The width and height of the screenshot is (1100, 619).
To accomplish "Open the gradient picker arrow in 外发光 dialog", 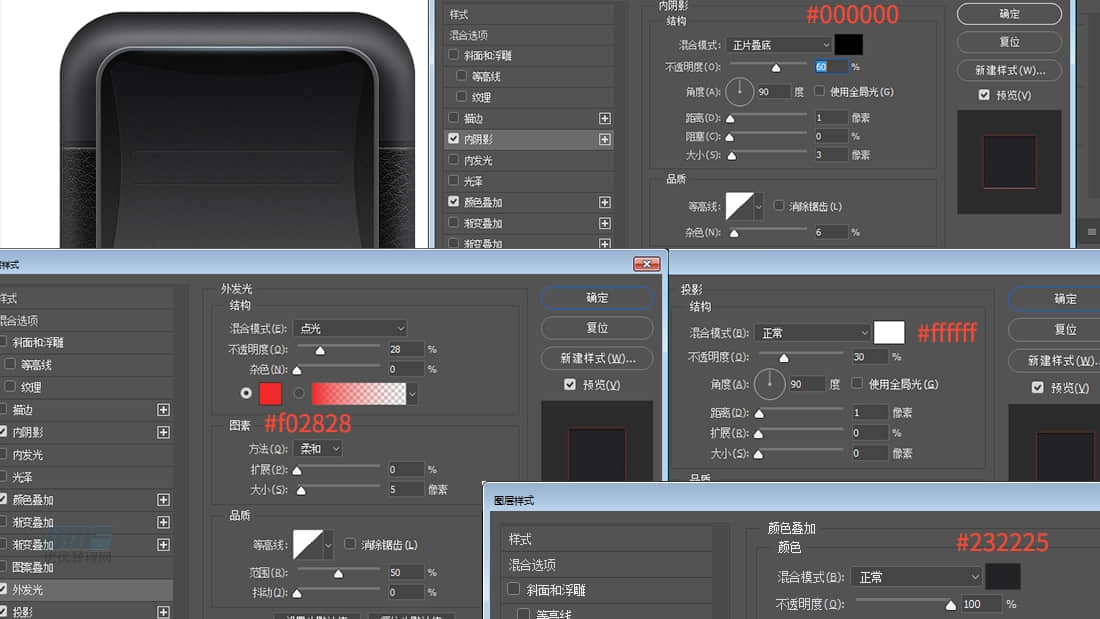I will pos(412,394).
